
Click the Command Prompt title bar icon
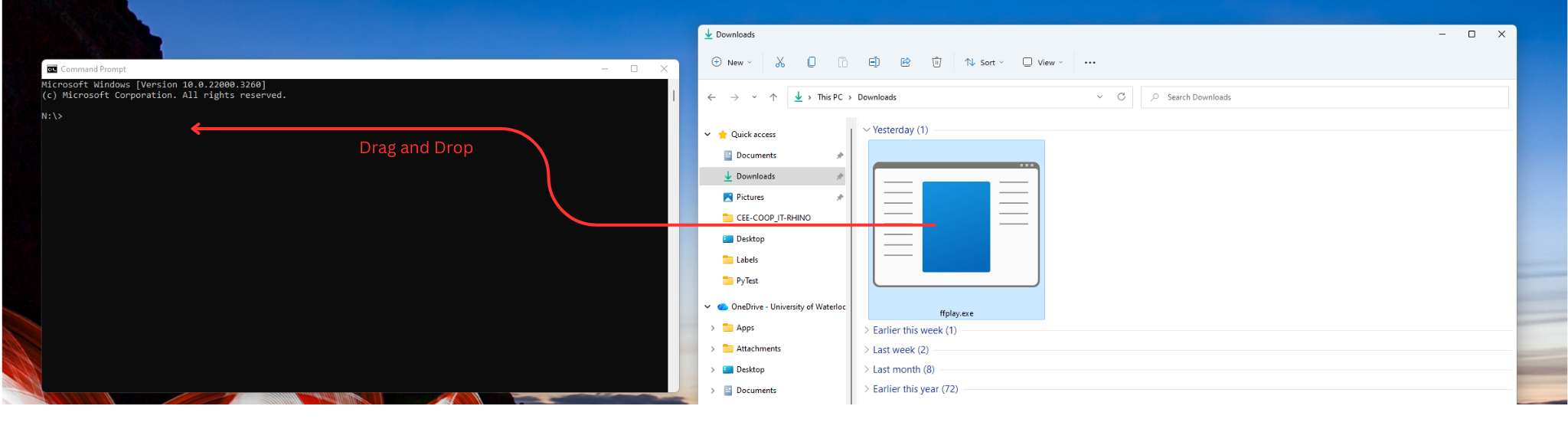[x=52, y=69]
